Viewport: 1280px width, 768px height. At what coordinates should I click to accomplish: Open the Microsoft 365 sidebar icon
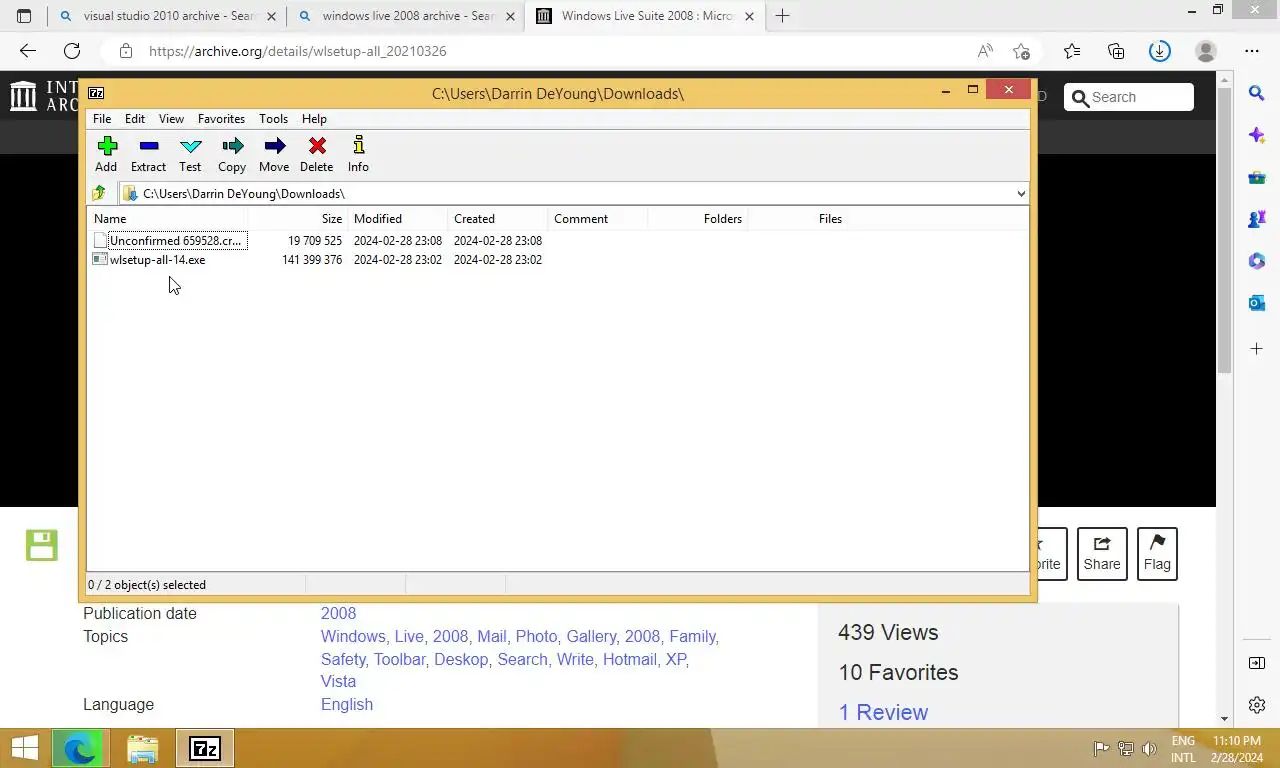point(1257,260)
